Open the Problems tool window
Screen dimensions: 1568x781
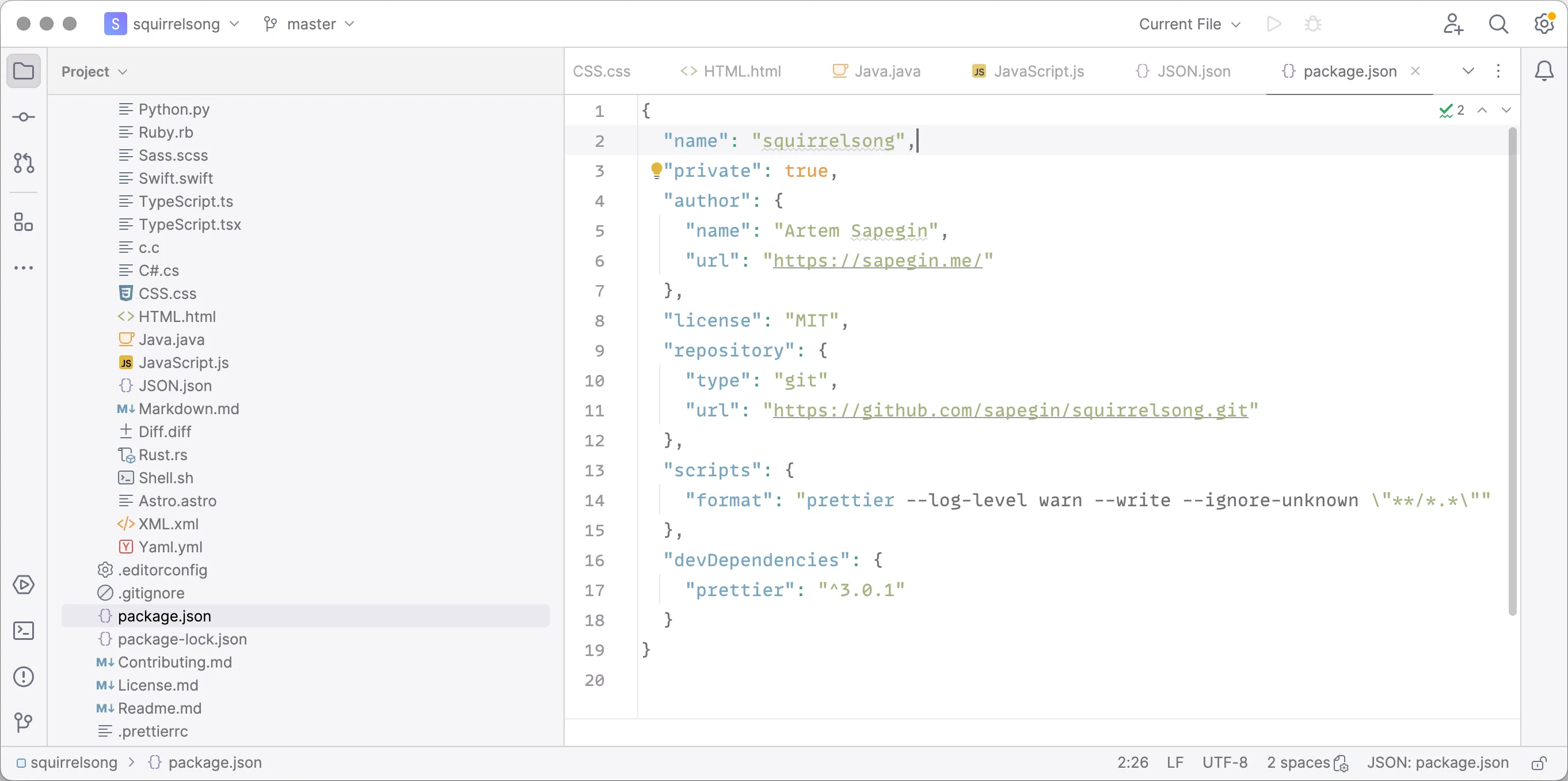(24, 676)
